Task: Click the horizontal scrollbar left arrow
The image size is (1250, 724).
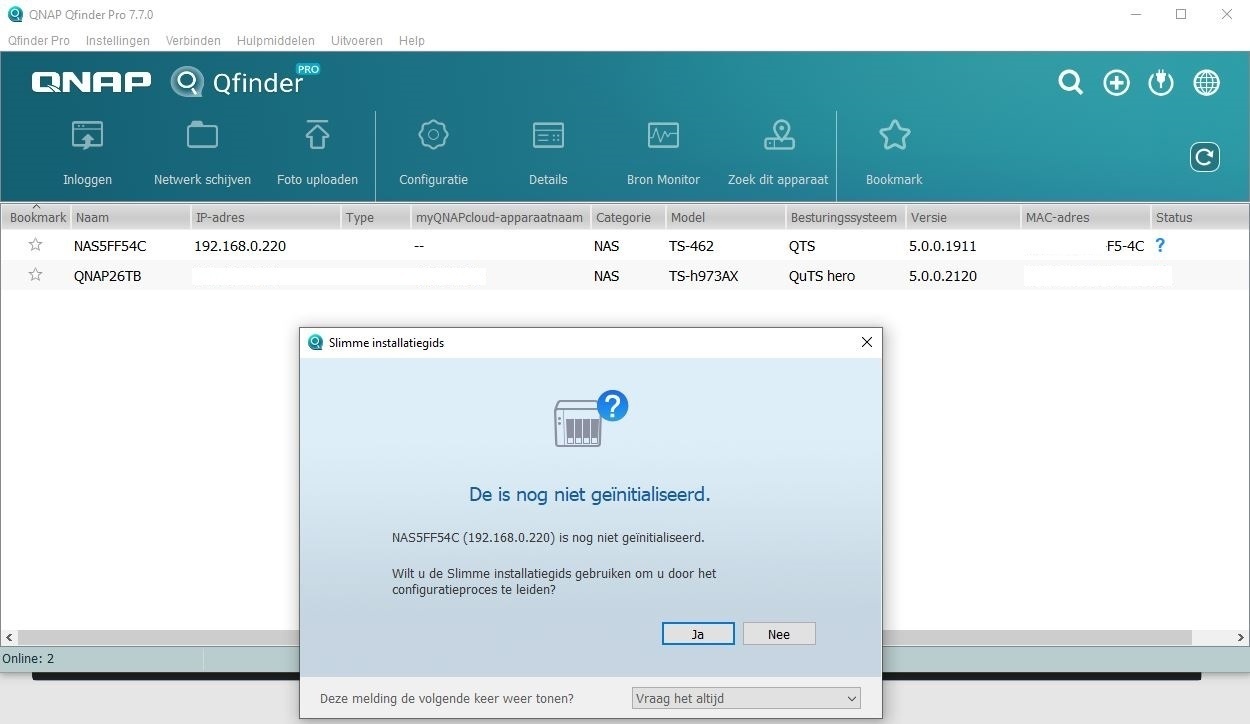Action: click(x=9, y=637)
